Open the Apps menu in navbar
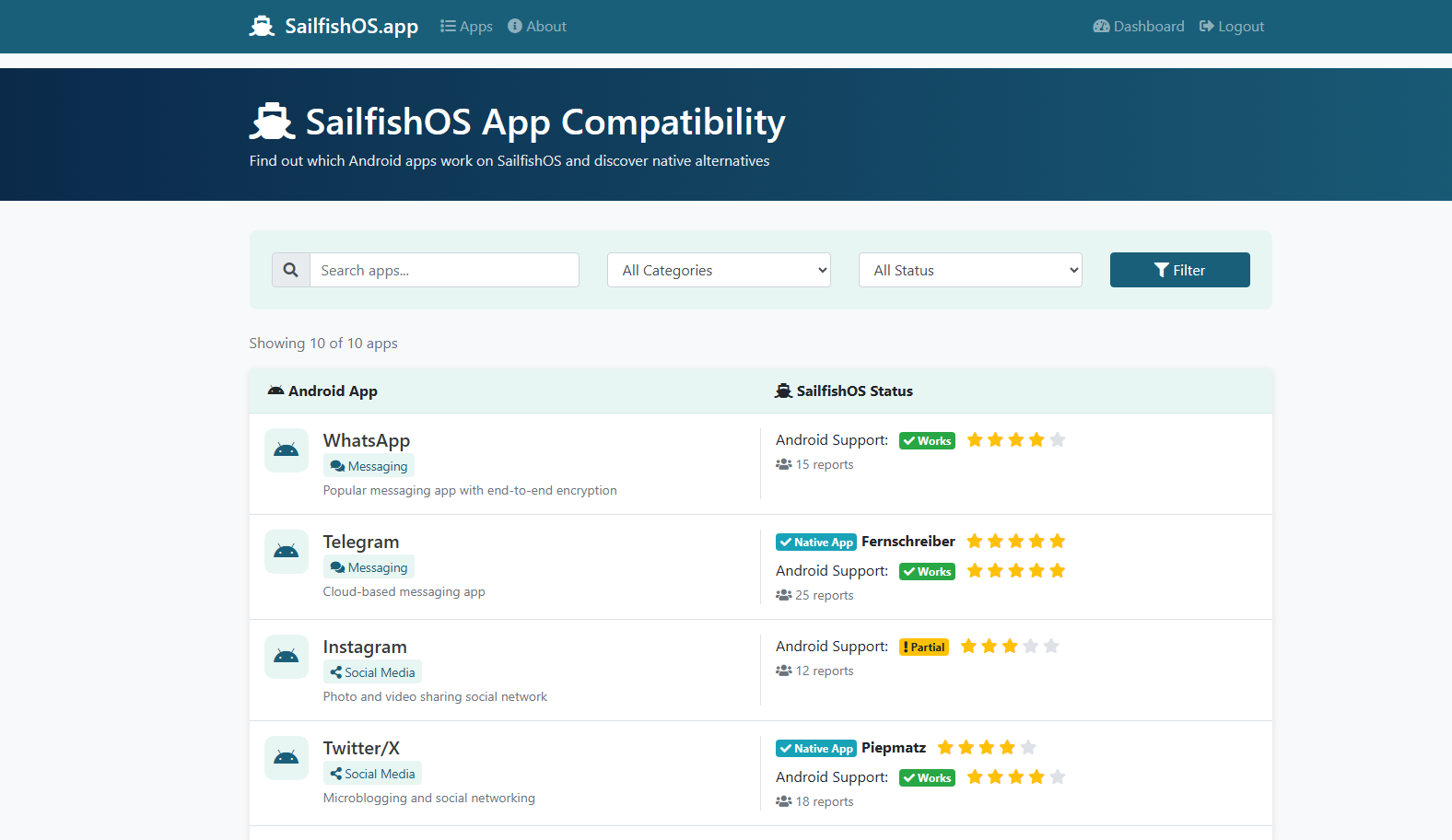The height and width of the screenshot is (840, 1452). pyautogui.click(x=466, y=27)
